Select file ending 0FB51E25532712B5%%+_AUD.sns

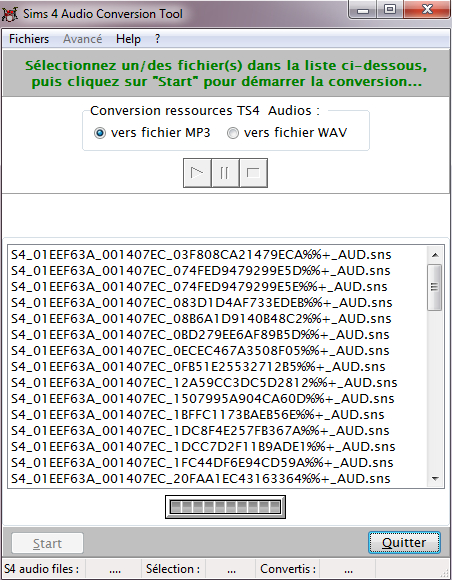point(218,367)
